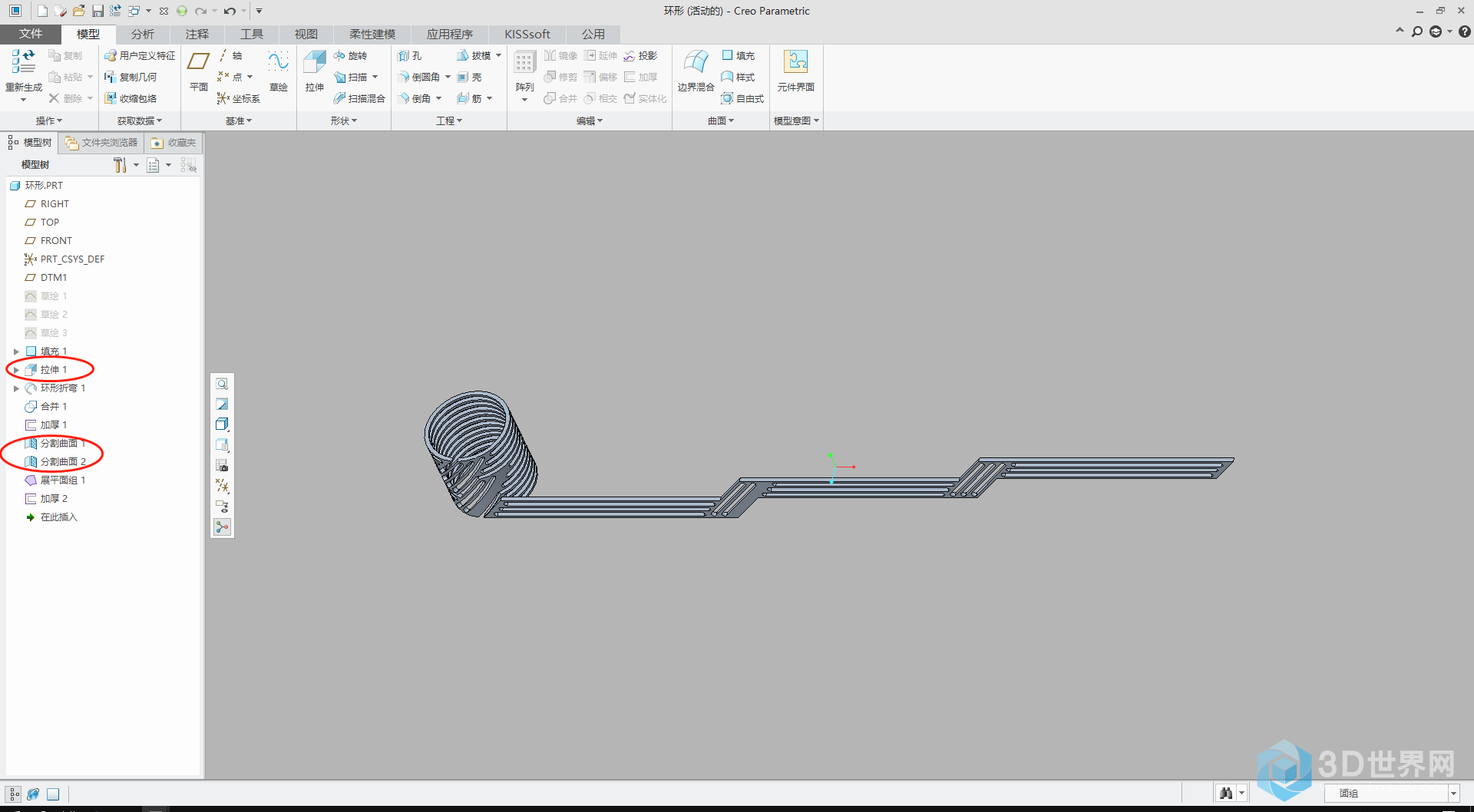Open a file via folder icon
This screenshot has width=1474, height=812.
(x=78, y=11)
